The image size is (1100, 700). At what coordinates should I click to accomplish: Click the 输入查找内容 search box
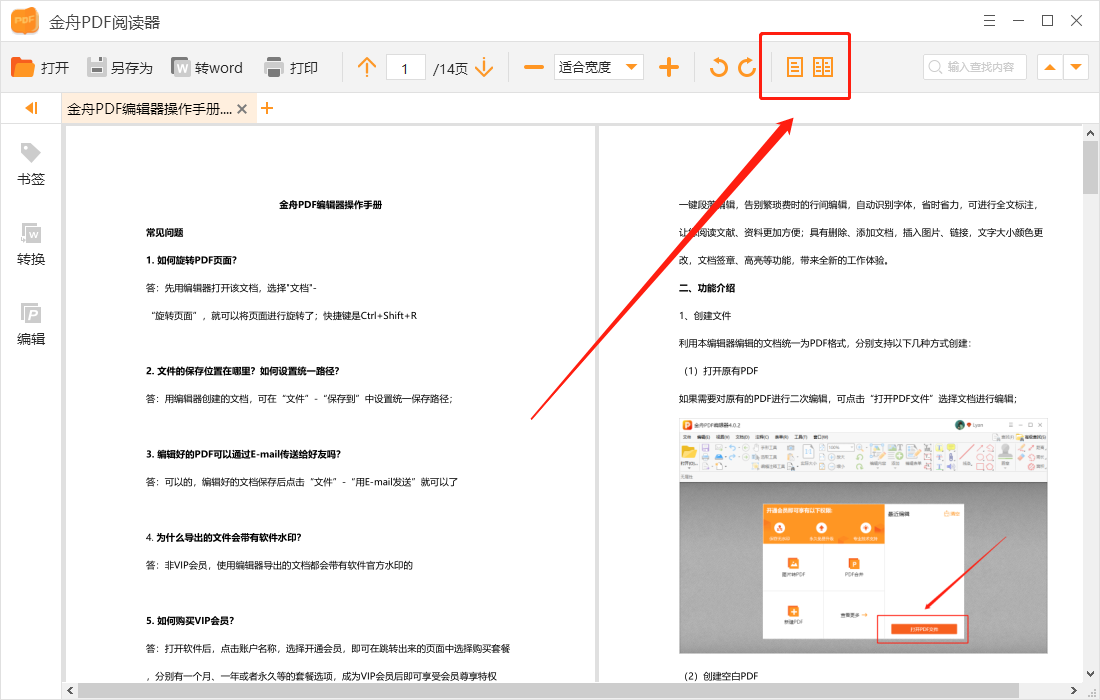coord(974,67)
